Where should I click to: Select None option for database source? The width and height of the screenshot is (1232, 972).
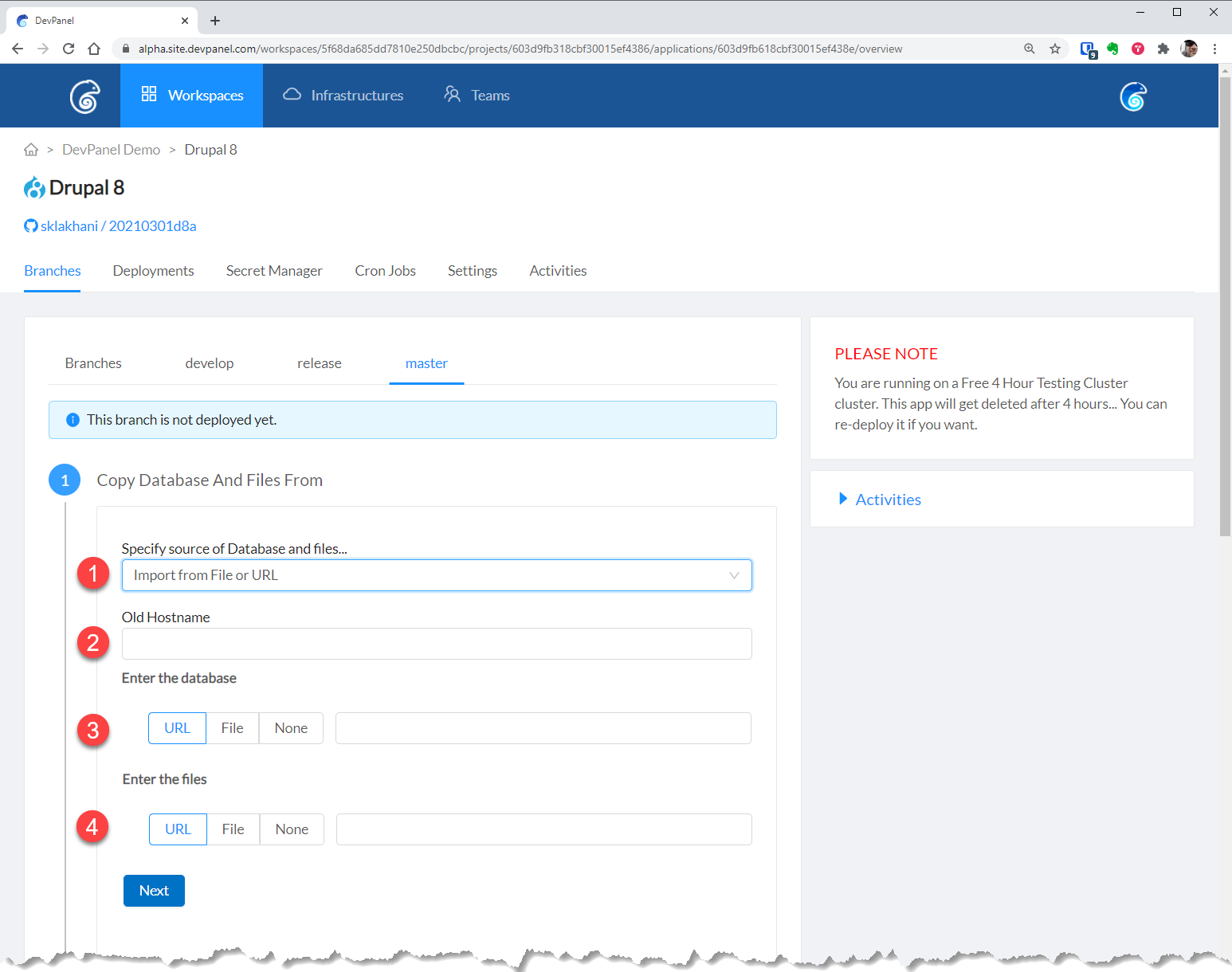[x=291, y=728]
